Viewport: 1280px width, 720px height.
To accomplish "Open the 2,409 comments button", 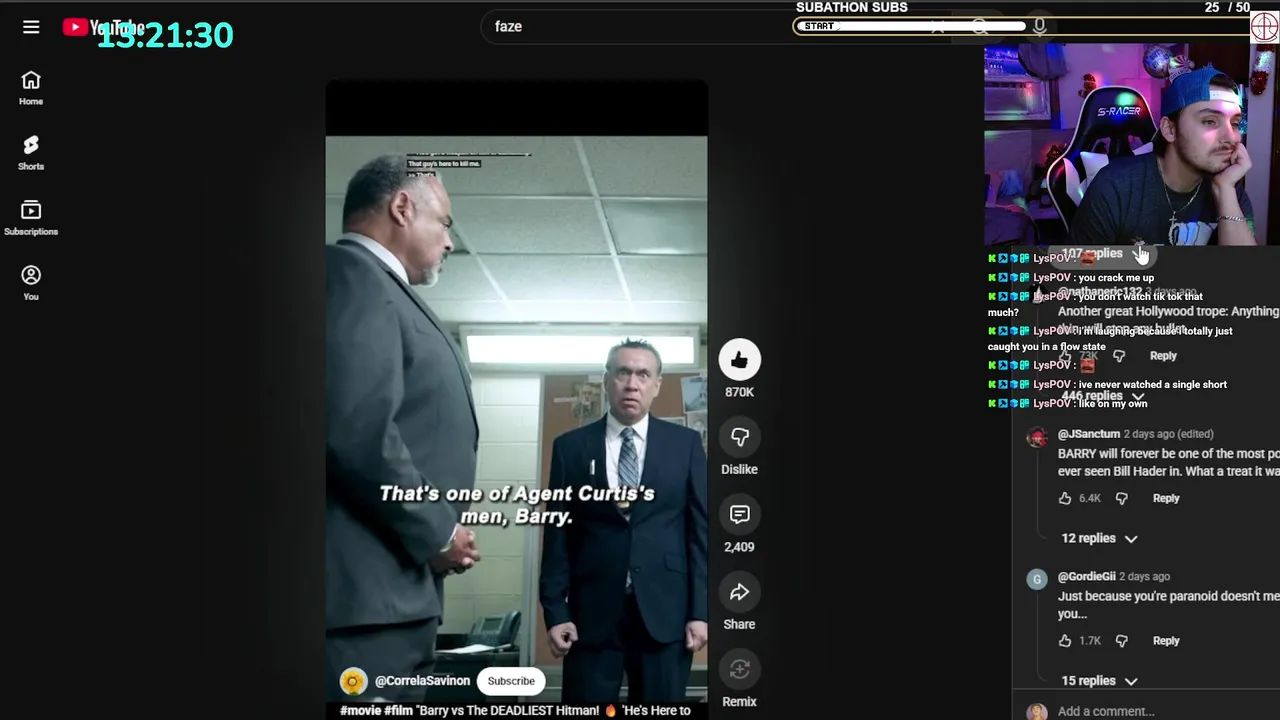I will tap(739, 514).
